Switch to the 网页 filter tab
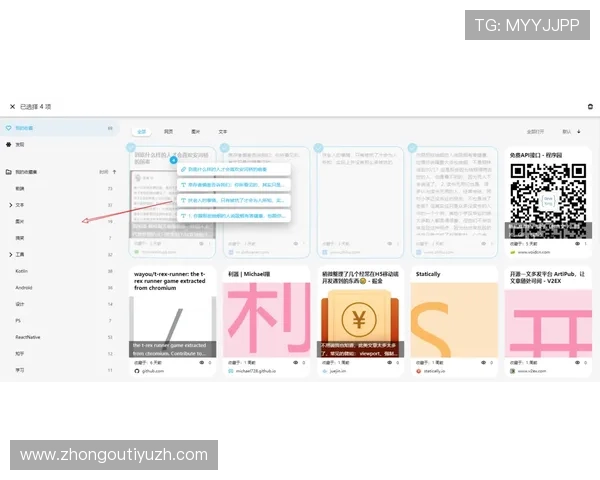This screenshot has height=480, width=600. [169, 131]
